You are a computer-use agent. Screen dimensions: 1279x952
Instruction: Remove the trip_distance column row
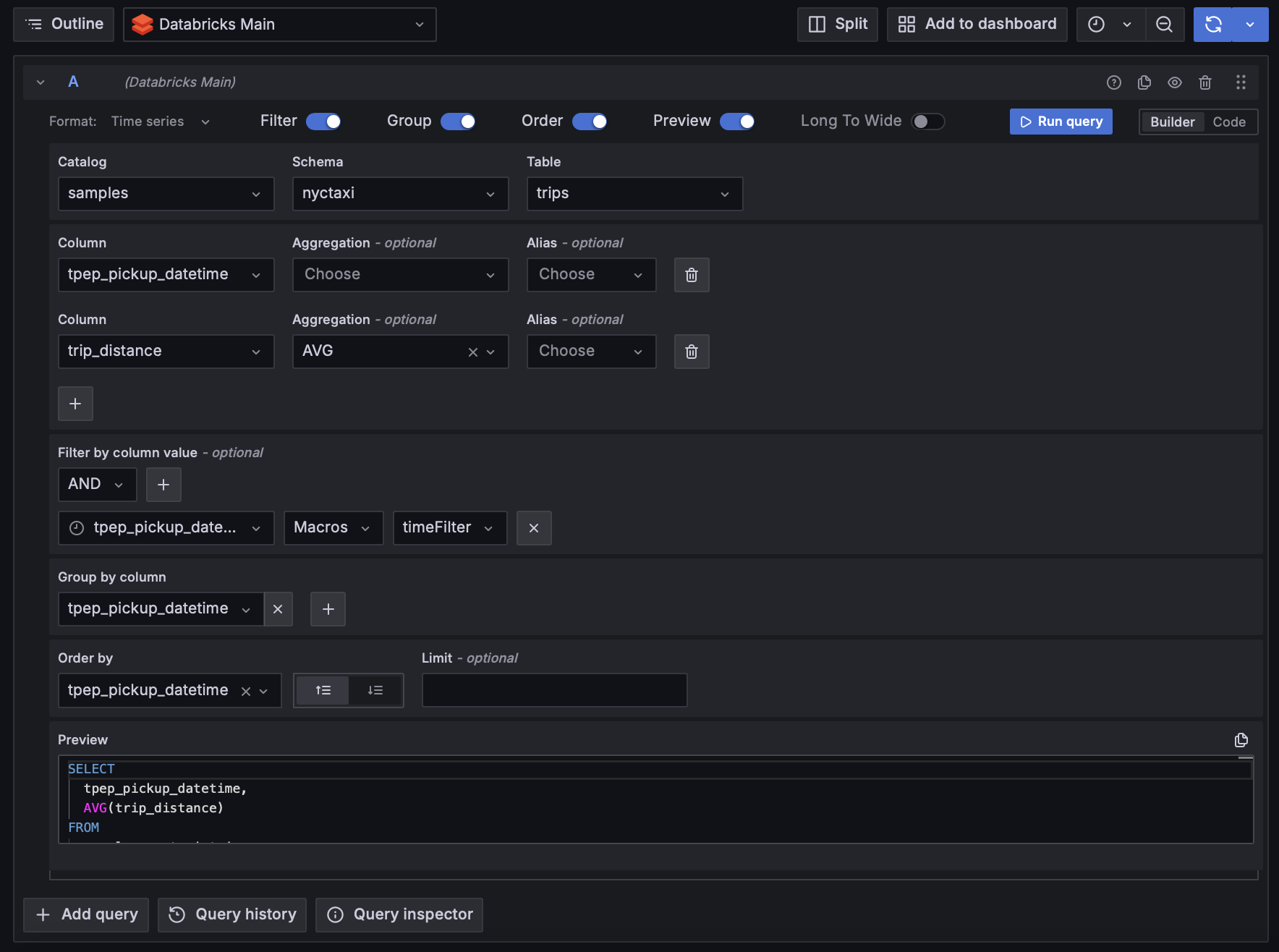[x=691, y=352]
